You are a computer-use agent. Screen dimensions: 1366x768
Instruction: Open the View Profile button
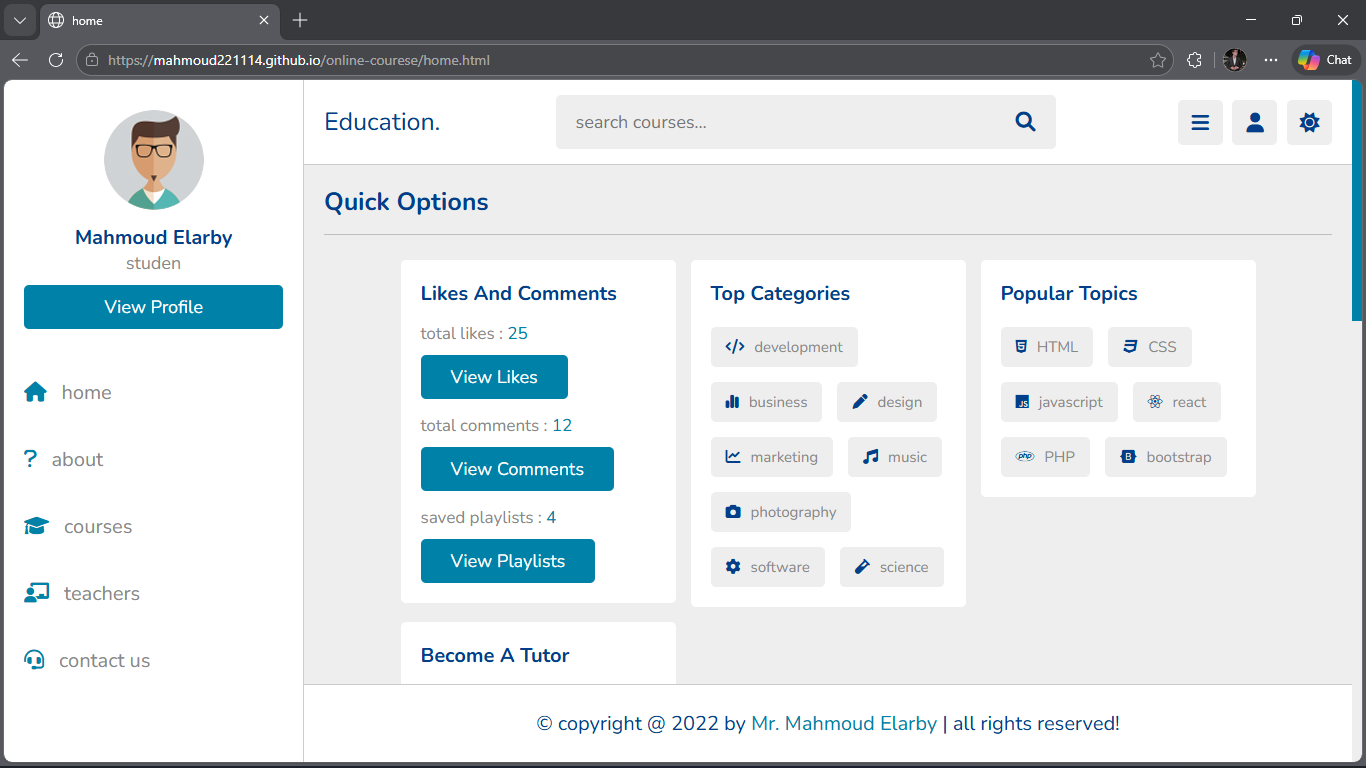point(153,307)
